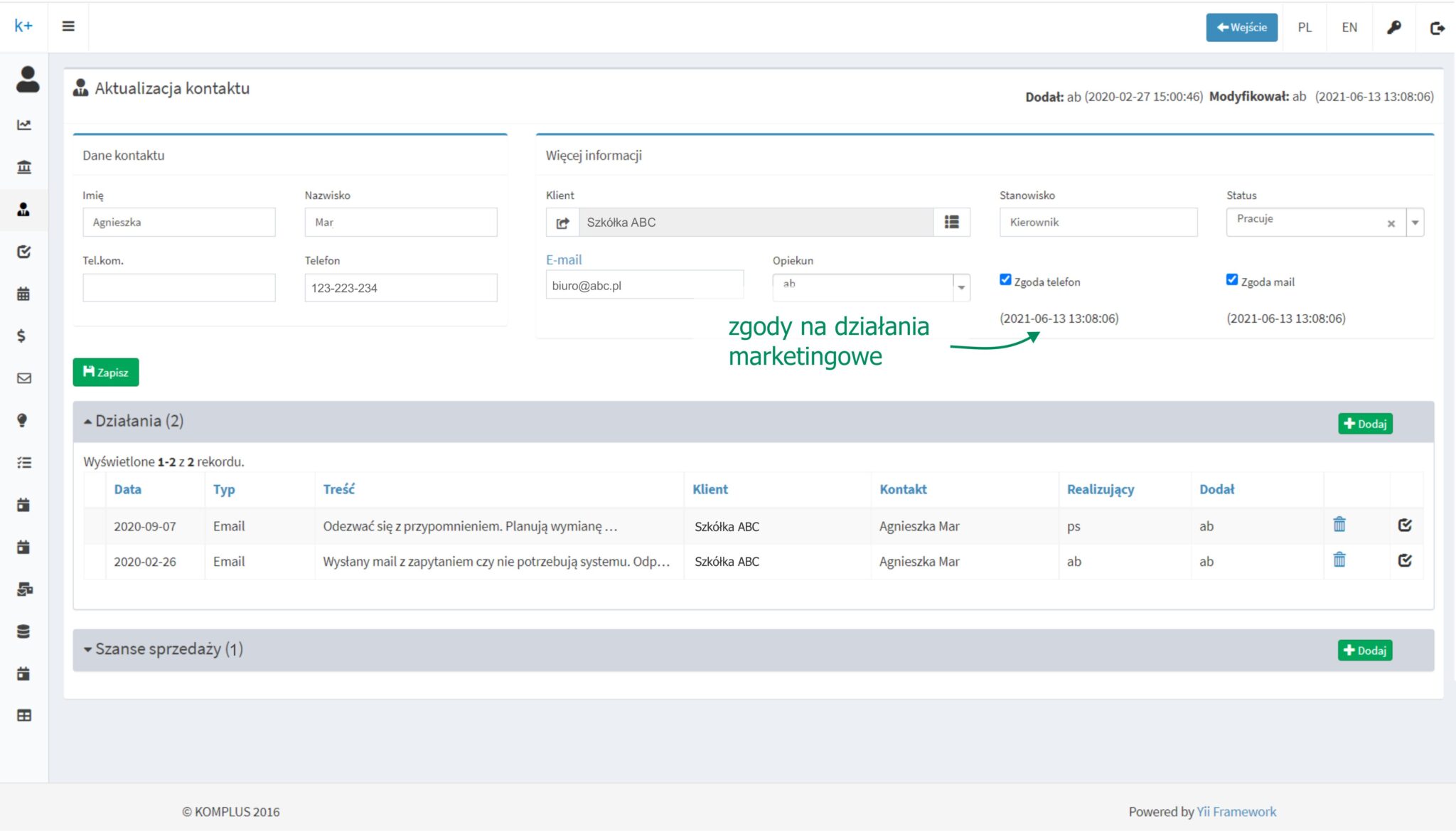
Task: Open the user profile avatar in sidebar
Action: tap(28, 79)
